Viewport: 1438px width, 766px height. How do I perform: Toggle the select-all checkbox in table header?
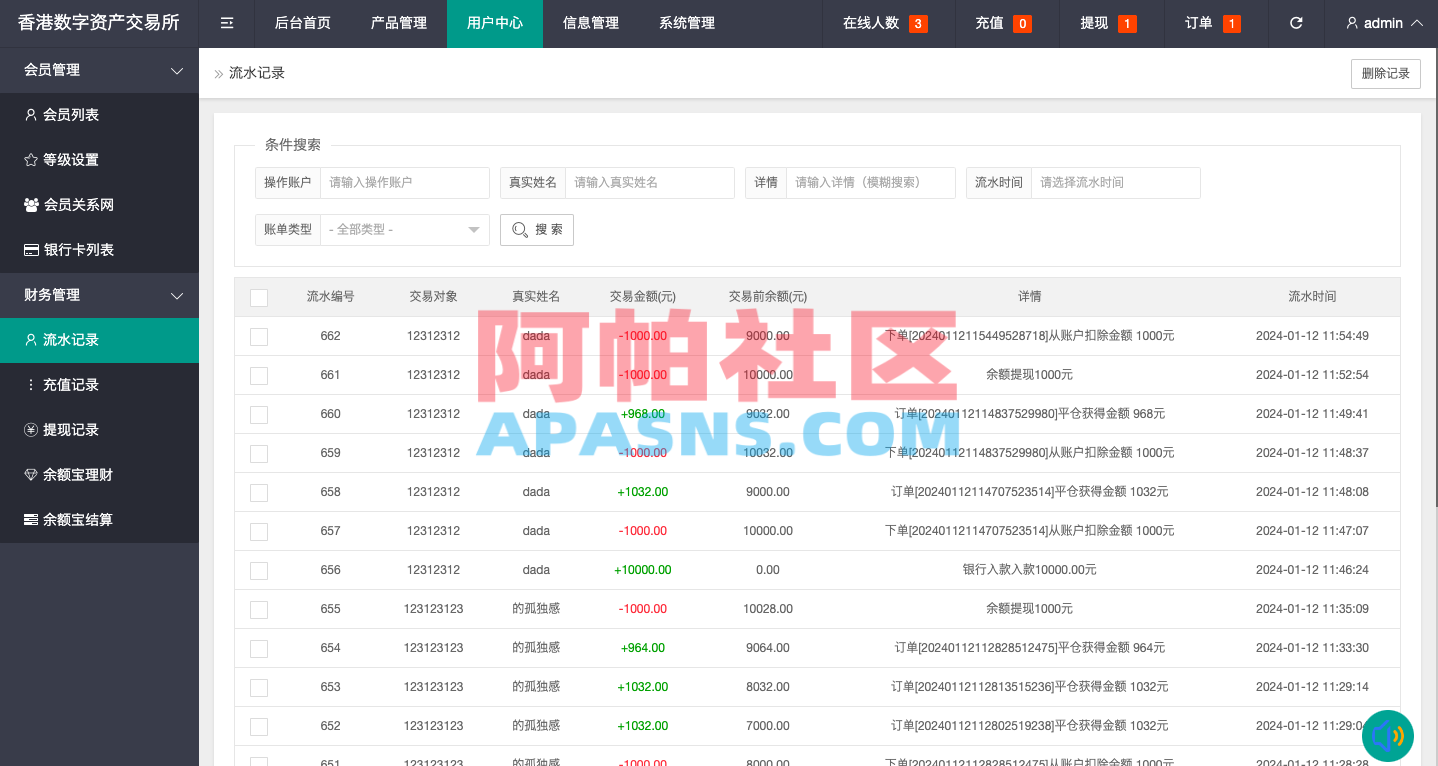(259, 297)
